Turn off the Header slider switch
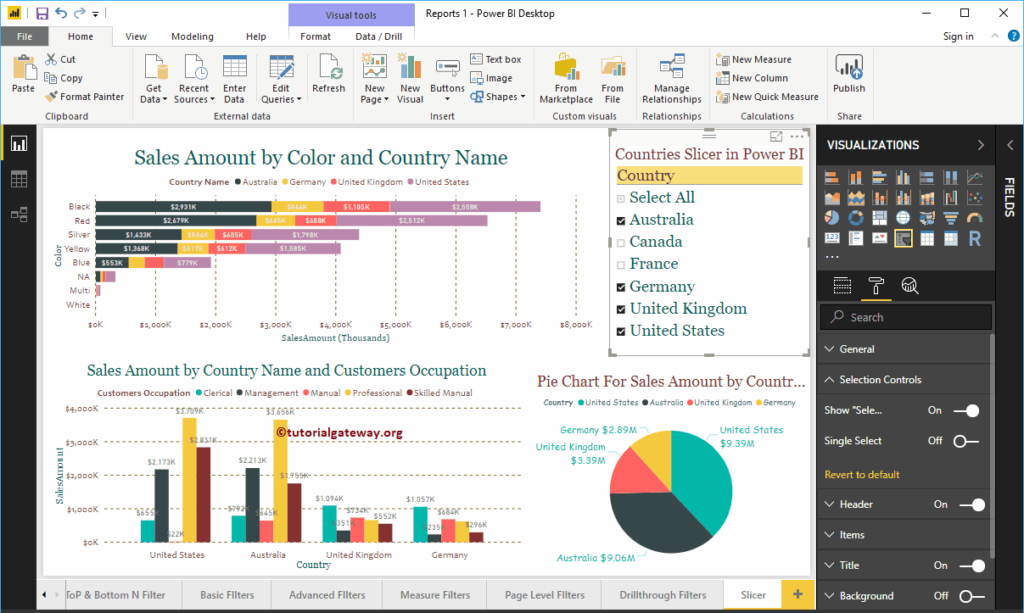The image size is (1024, 613). [972, 505]
